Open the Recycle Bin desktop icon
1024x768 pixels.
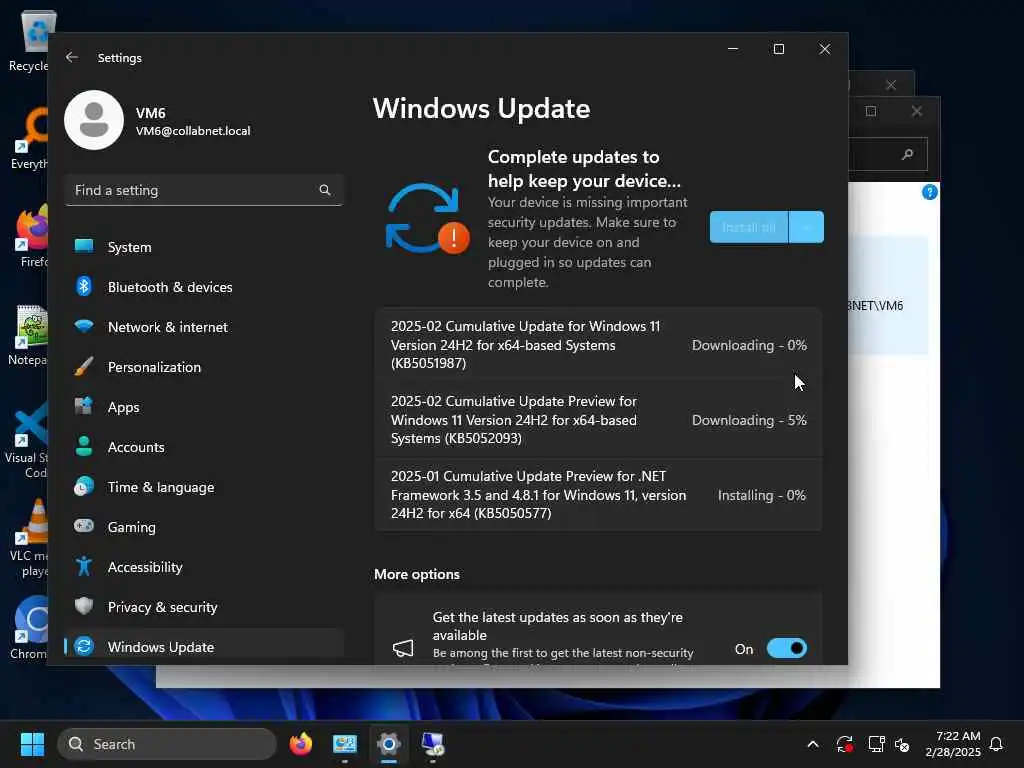[29, 41]
